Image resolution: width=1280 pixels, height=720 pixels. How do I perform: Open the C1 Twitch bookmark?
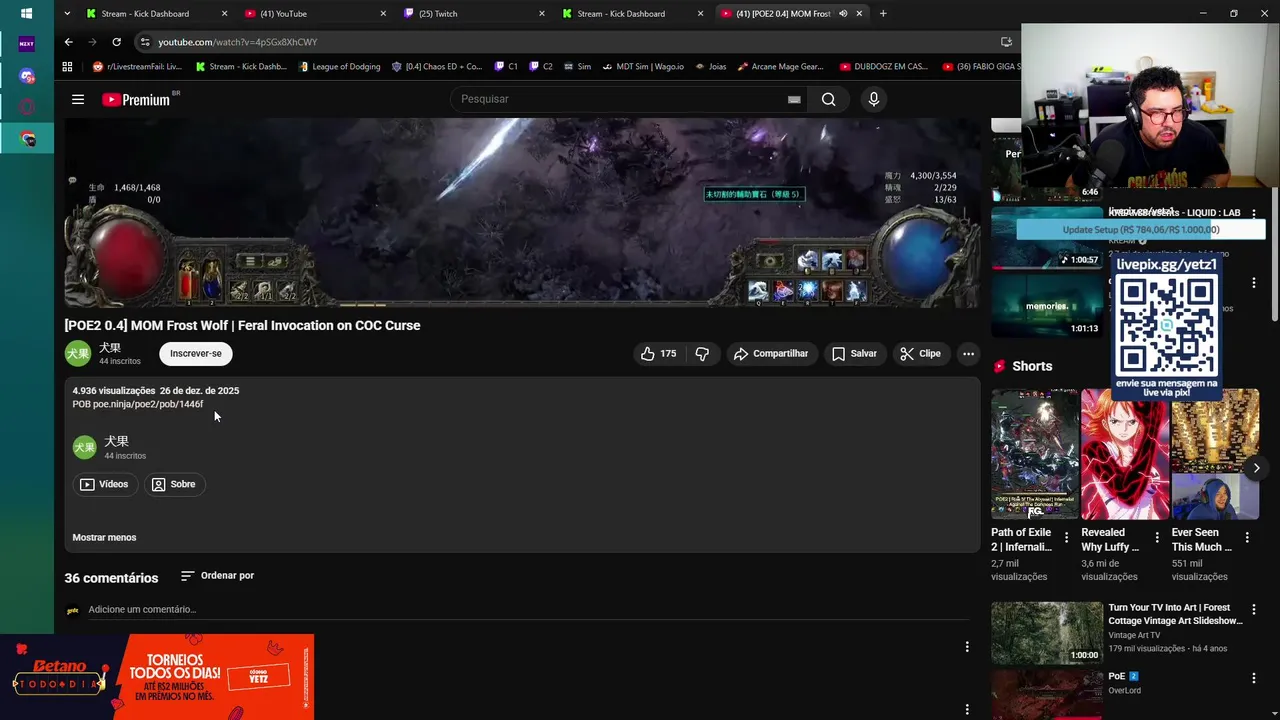click(506, 67)
